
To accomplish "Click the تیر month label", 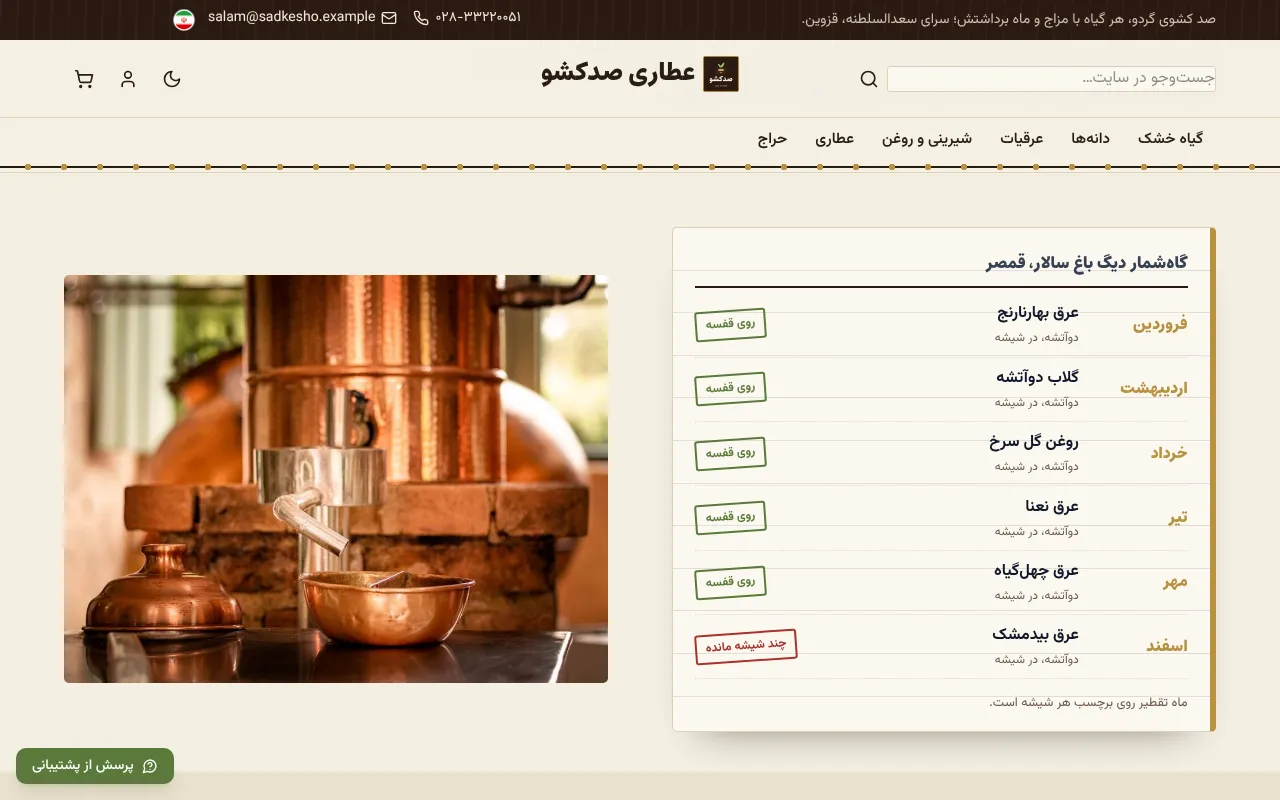I will tap(1179, 517).
